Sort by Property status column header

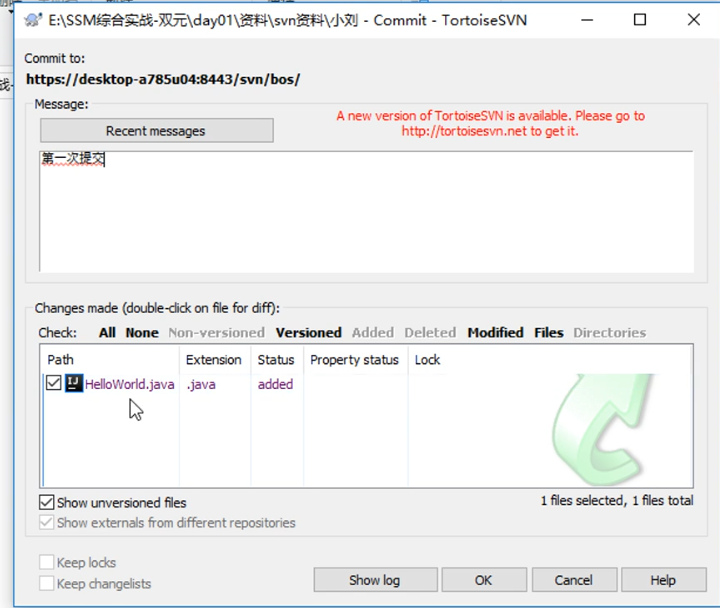coord(355,360)
